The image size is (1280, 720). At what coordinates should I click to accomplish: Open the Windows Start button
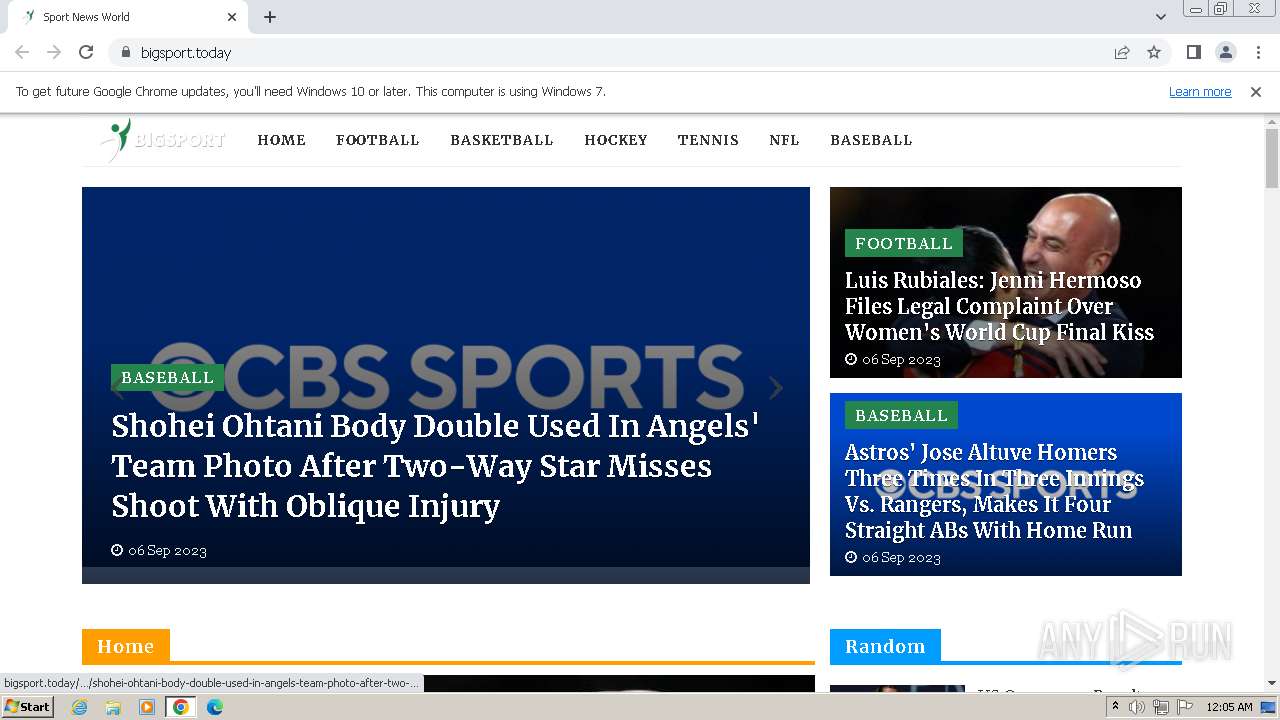(28, 706)
